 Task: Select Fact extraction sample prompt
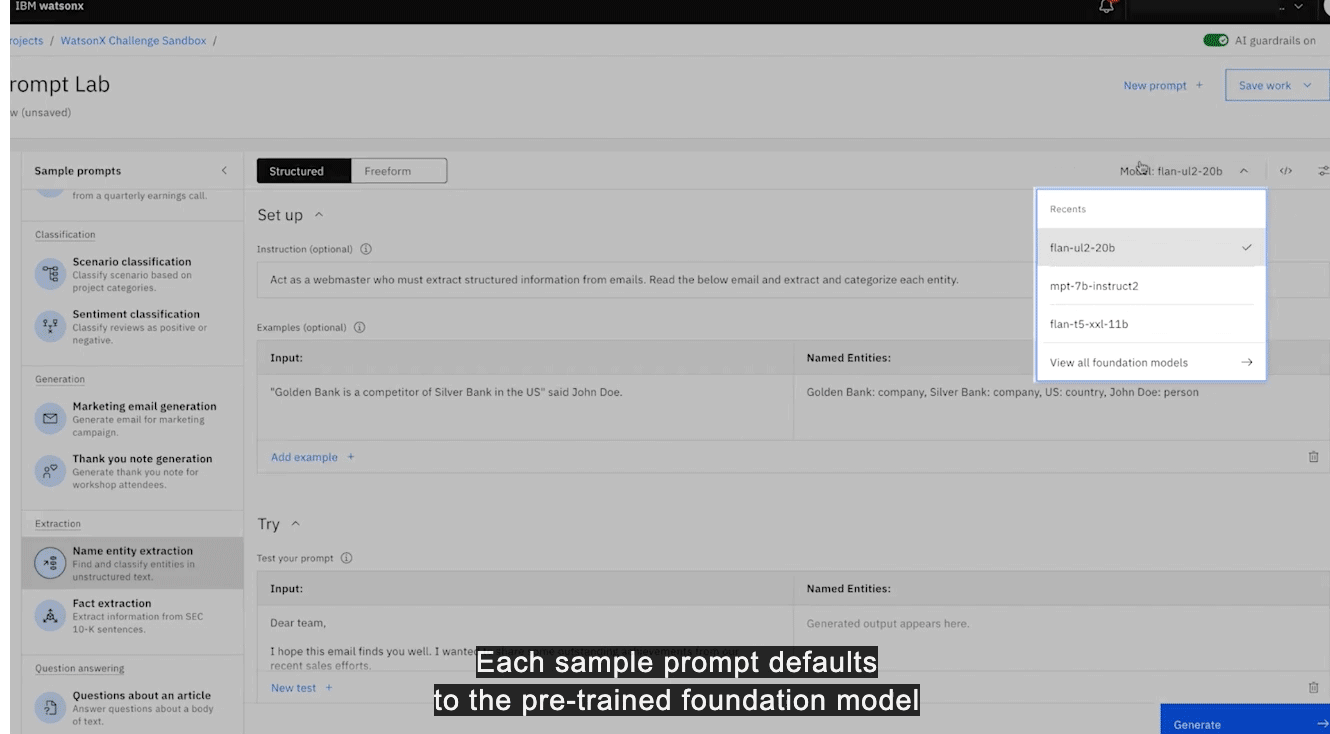tap(132, 616)
